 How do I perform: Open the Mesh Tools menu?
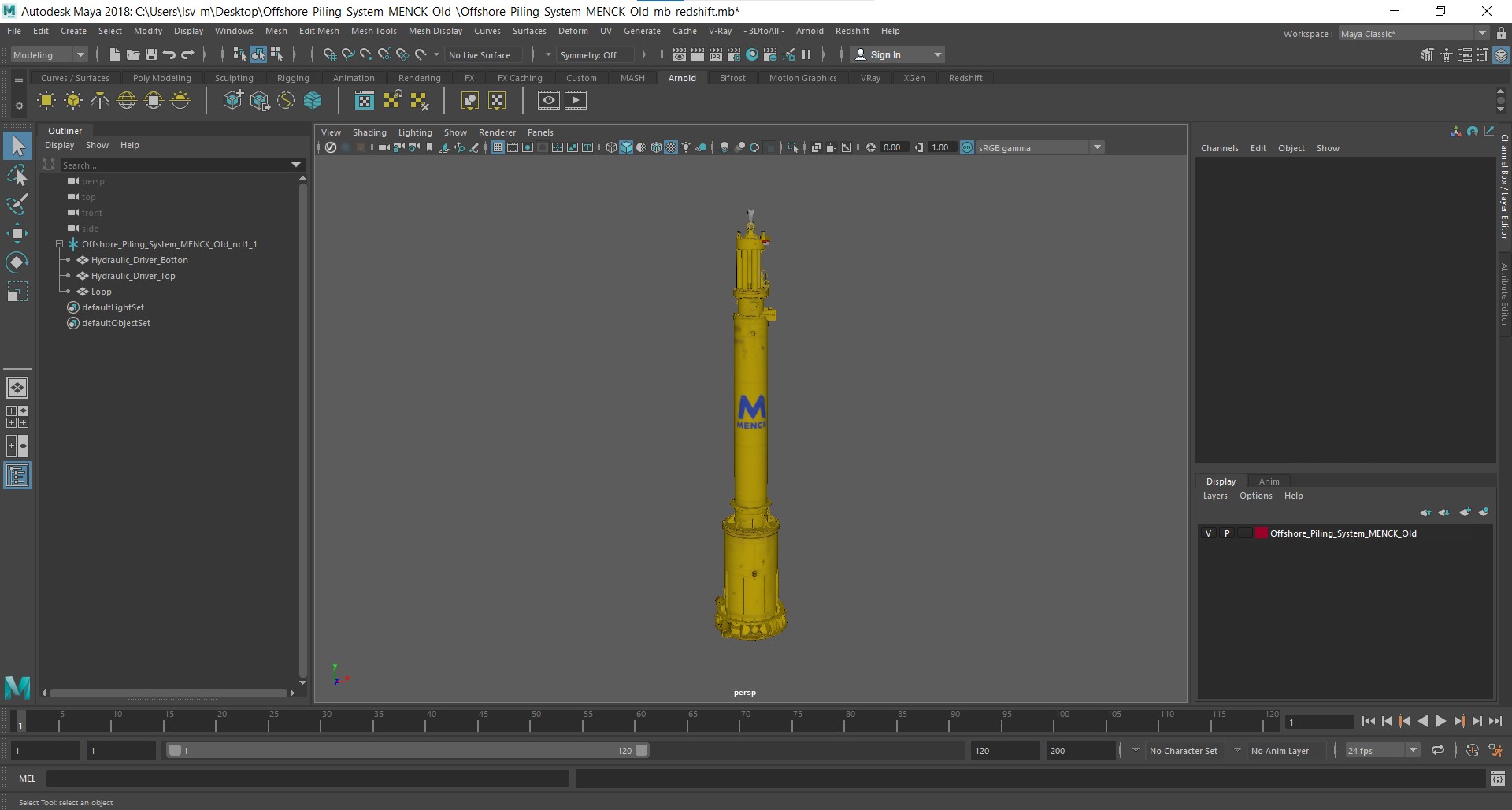tap(373, 31)
